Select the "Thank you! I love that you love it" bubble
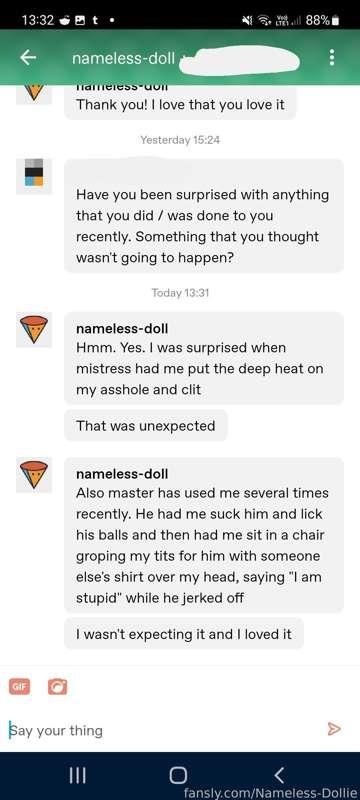Viewport: 360px width, 800px height. (180, 103)
